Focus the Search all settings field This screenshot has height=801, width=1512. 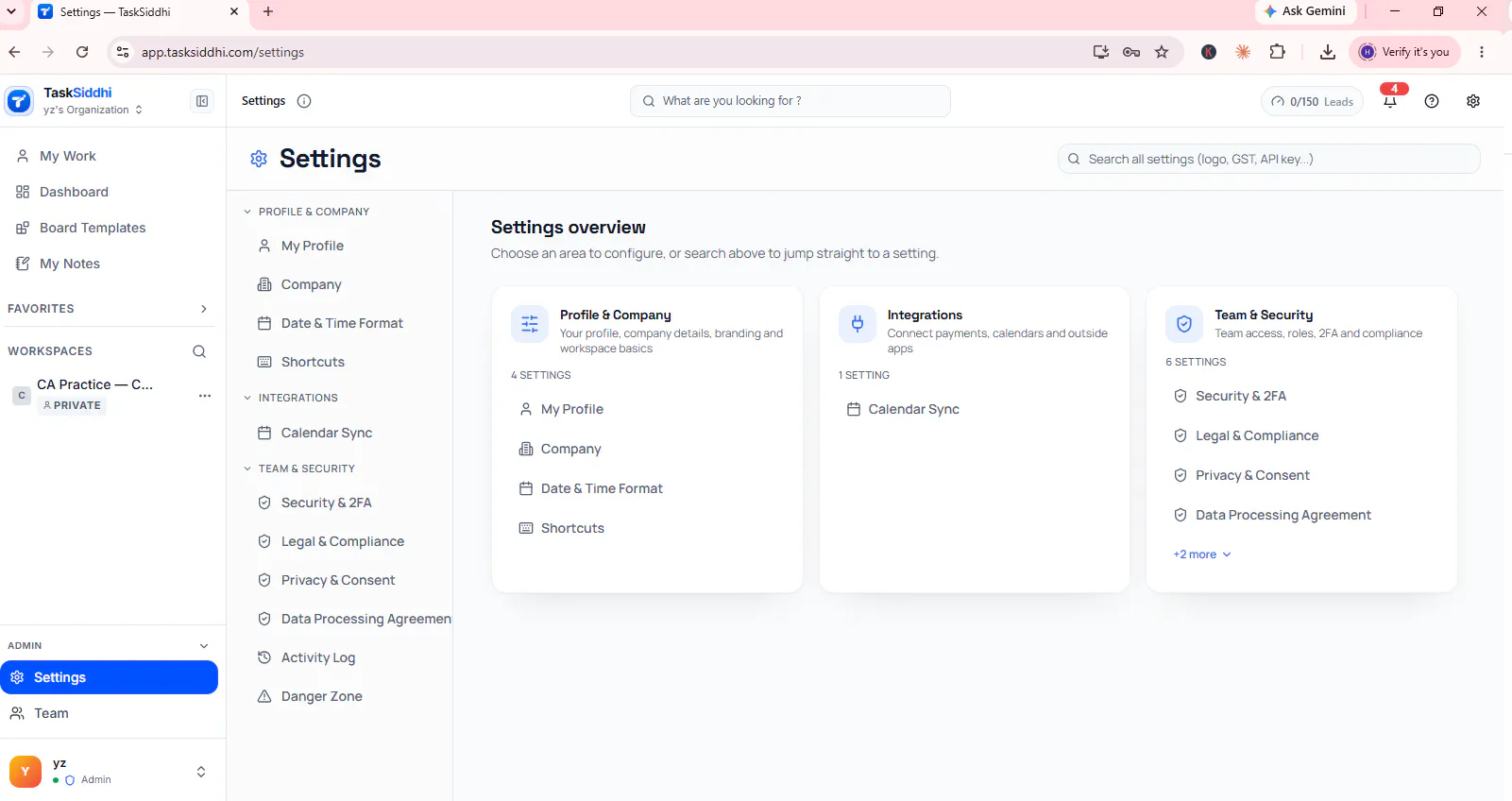tap(1268, 159)
